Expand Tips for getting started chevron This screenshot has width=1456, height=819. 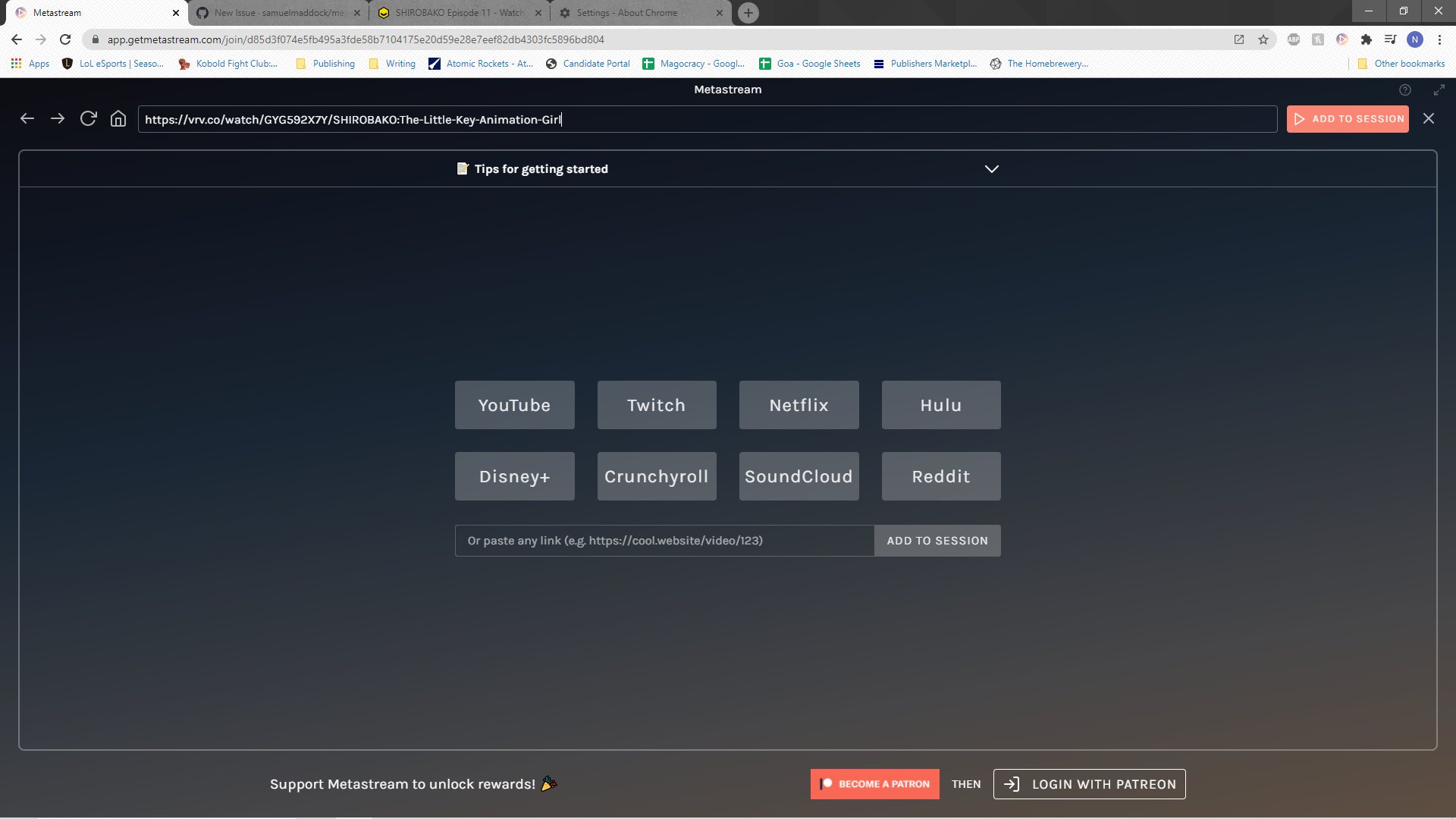(992, 169)
